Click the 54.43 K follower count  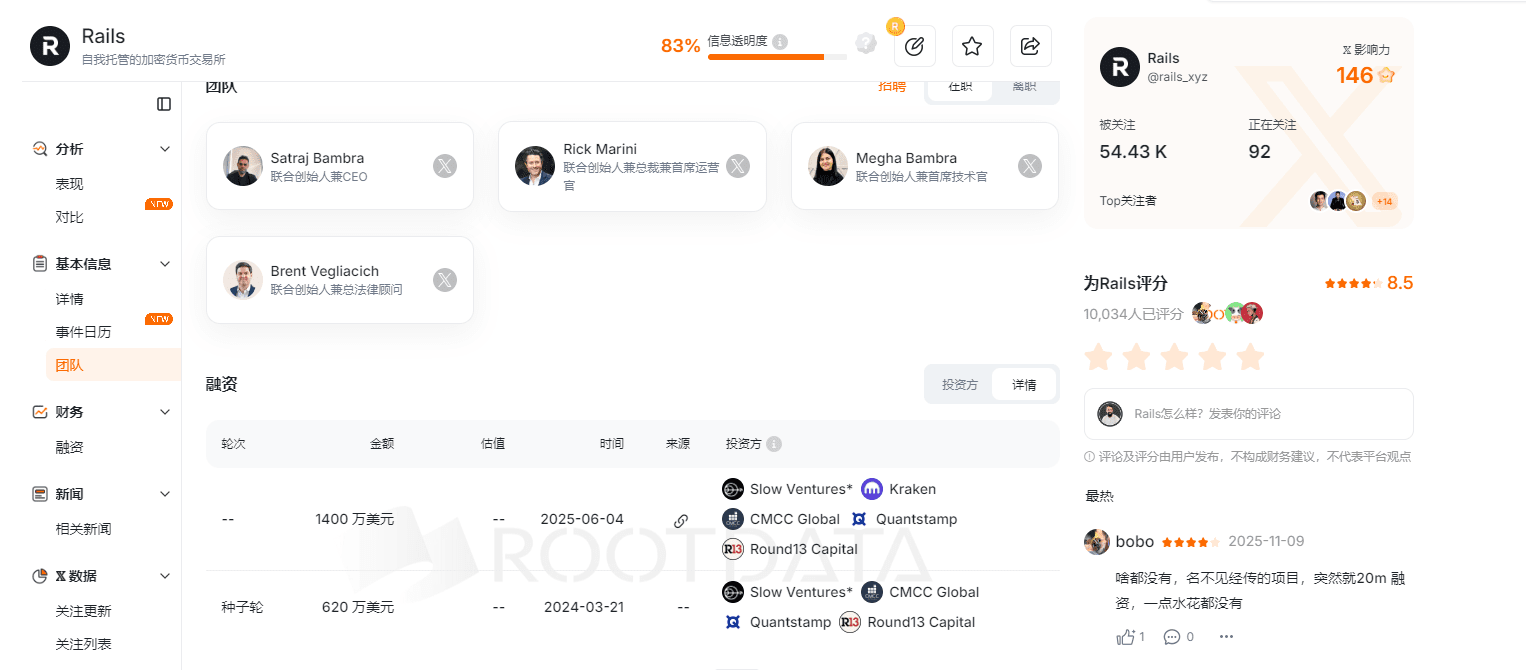pos(1133,152)
